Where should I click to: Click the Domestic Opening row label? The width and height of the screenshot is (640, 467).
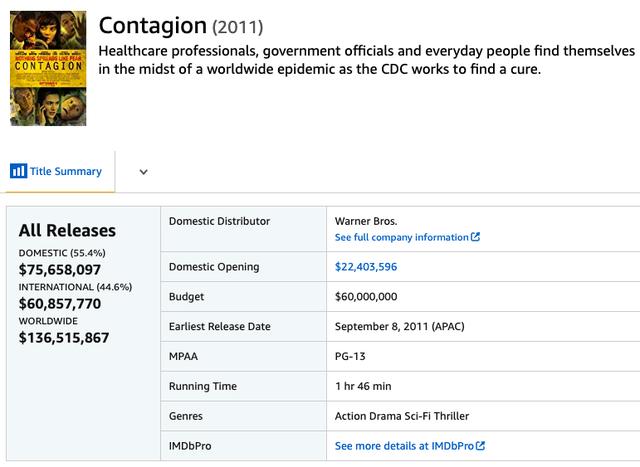coord(214,267)
